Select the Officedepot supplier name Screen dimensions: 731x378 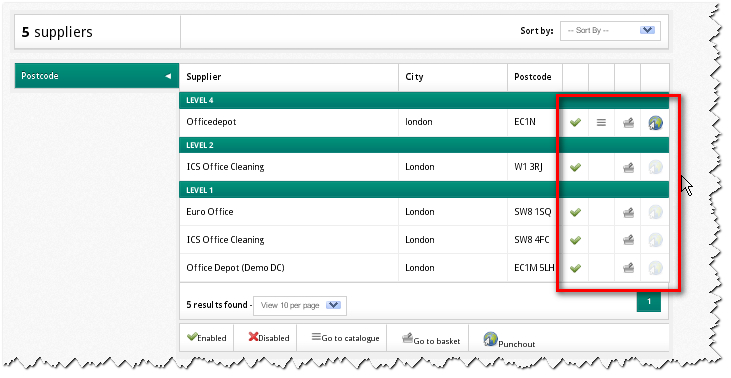point(211,122)
